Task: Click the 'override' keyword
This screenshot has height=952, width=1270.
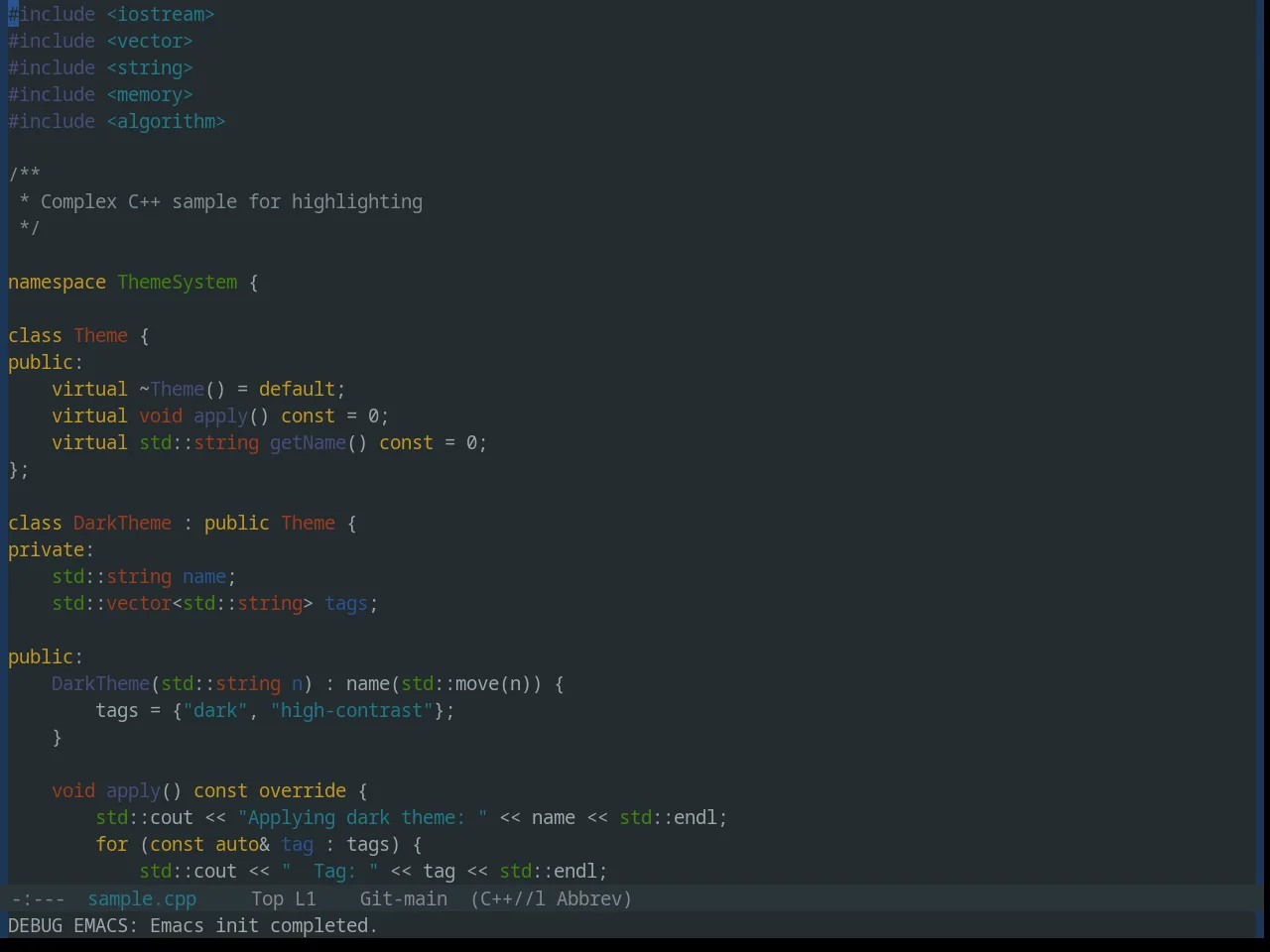Action: coord(303,791)
